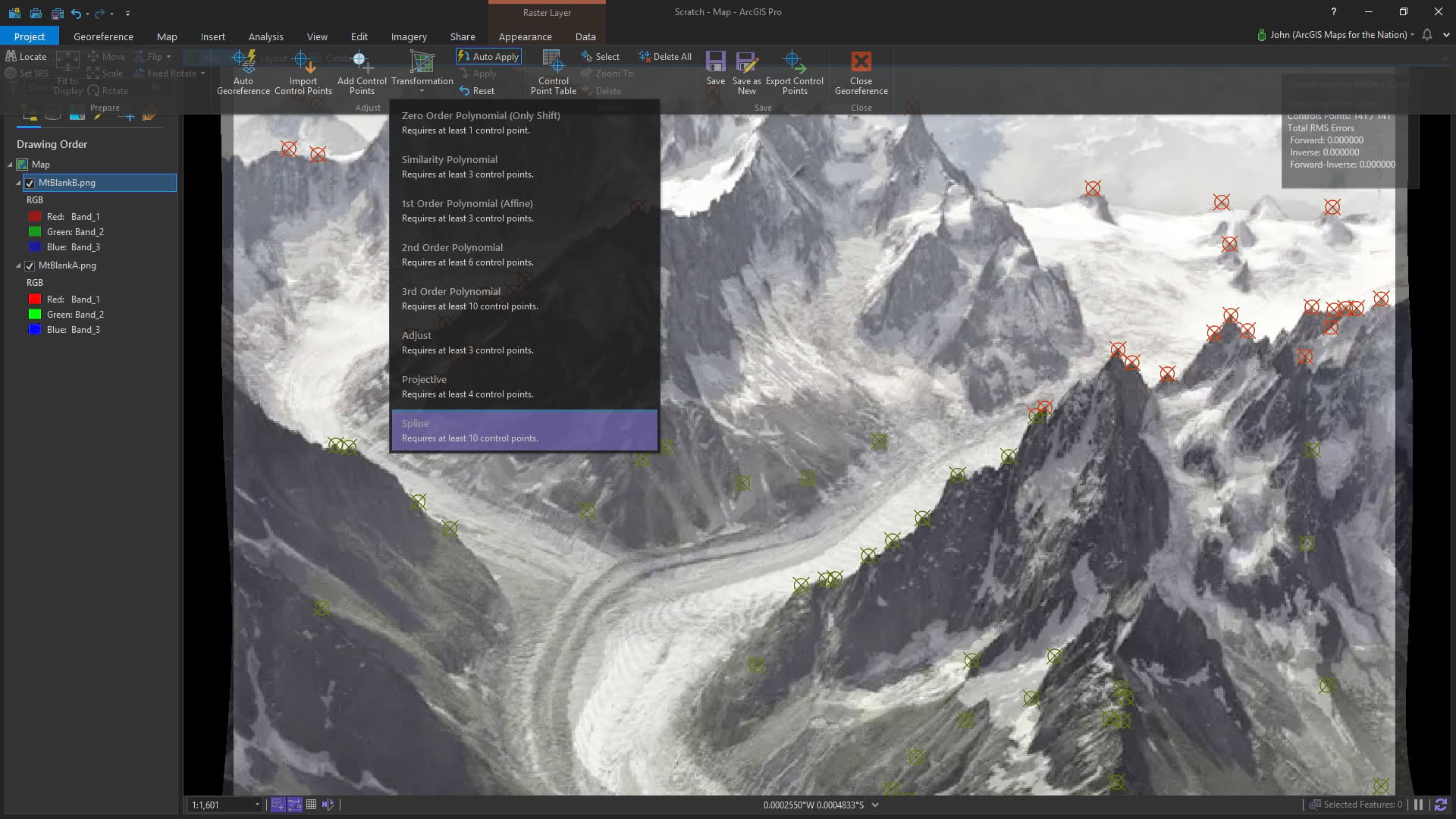Uncheck MtBlankB.png layer visibility

(x=30, y=183)
